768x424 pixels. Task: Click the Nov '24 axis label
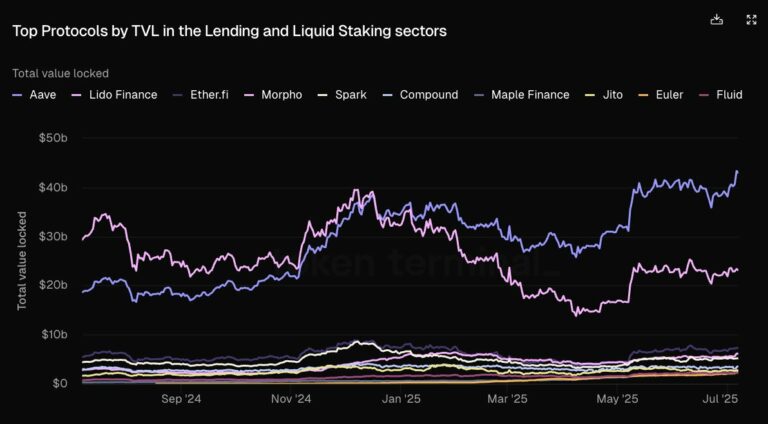point(291,399)
